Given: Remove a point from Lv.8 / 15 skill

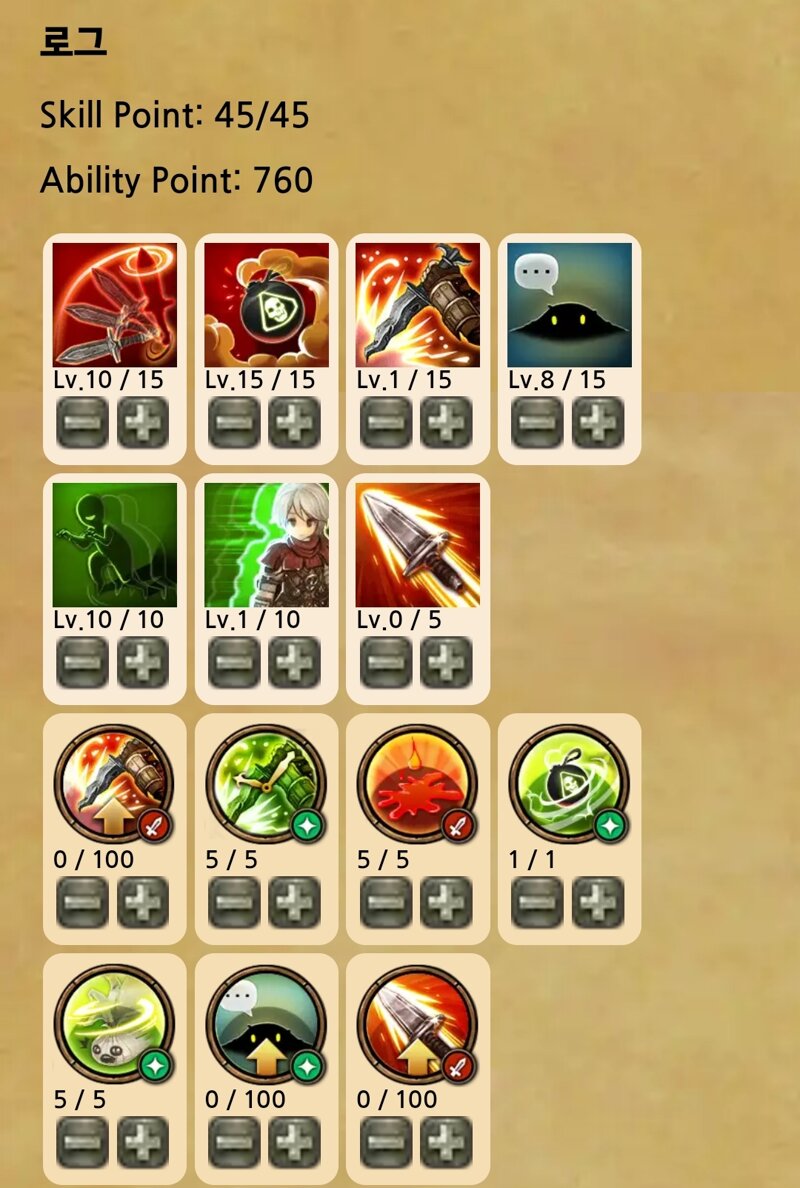Looking at the screenshot, I should [x=537, y=422].
